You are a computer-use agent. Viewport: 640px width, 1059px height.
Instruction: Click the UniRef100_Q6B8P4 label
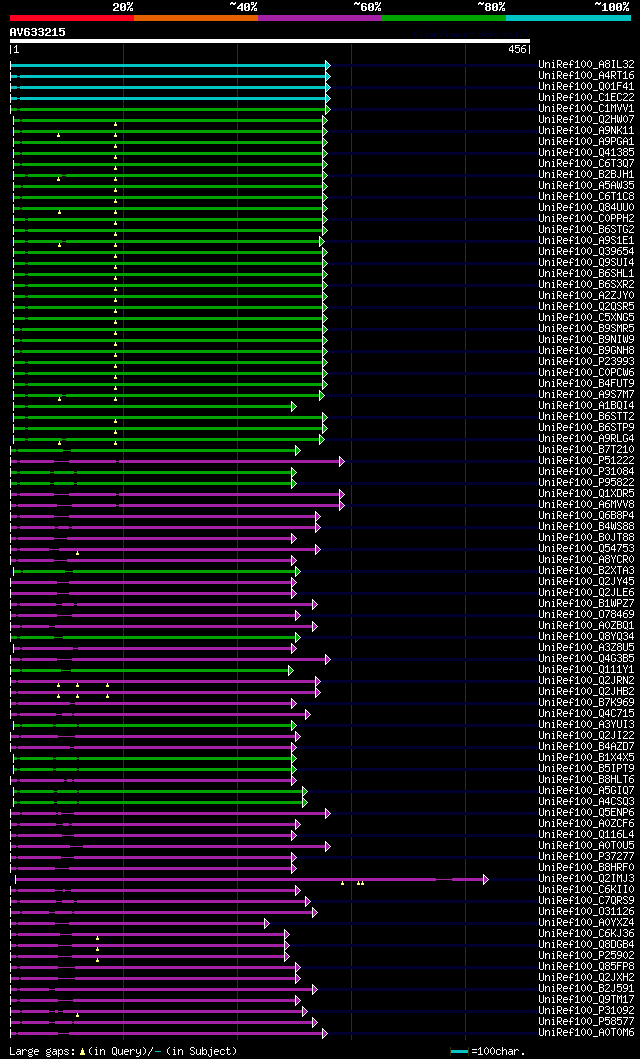tap(586, 516)
